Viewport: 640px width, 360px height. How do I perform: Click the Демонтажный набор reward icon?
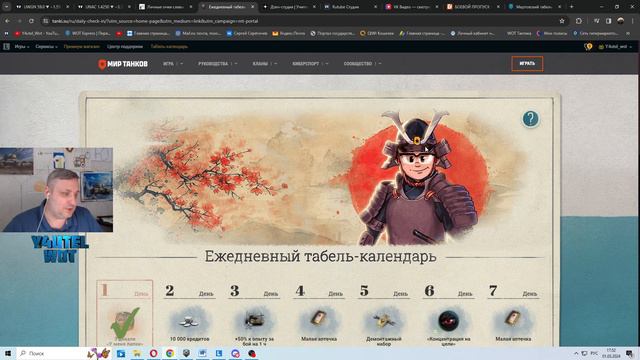384,321
